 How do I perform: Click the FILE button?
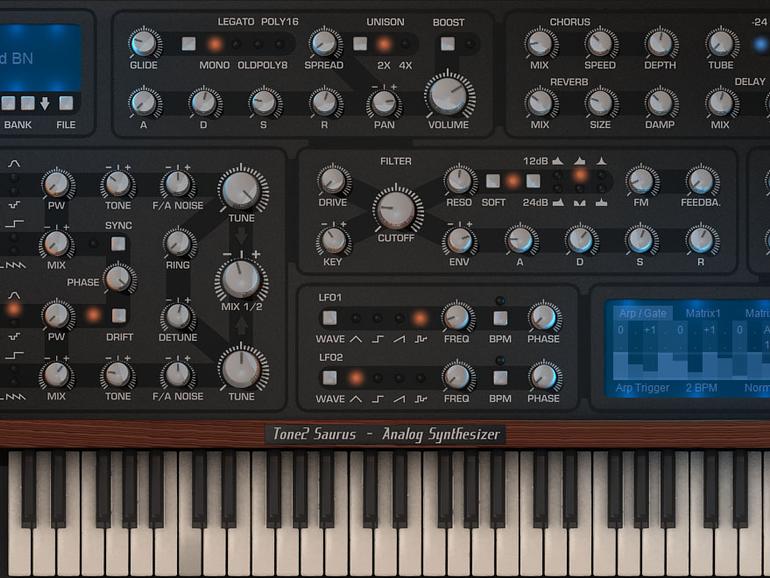66,103
